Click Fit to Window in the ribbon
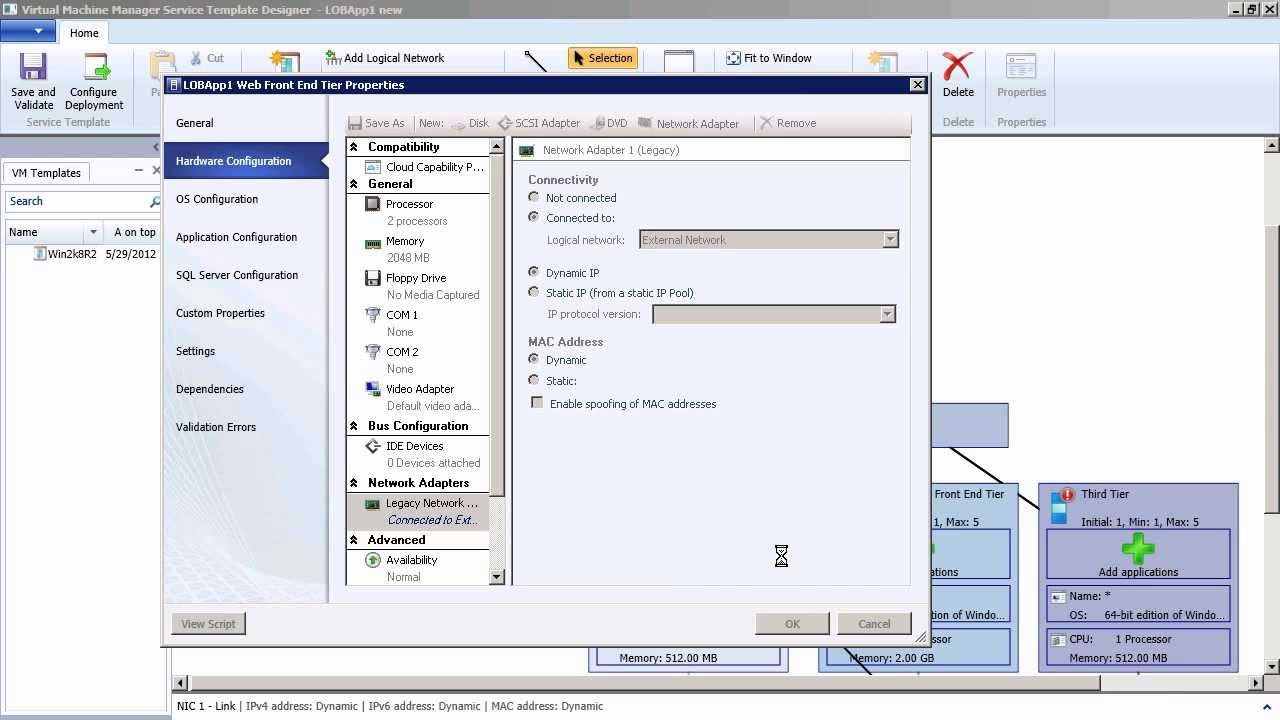This screenshot has width=1280, height=720. [x=769, y=58]
